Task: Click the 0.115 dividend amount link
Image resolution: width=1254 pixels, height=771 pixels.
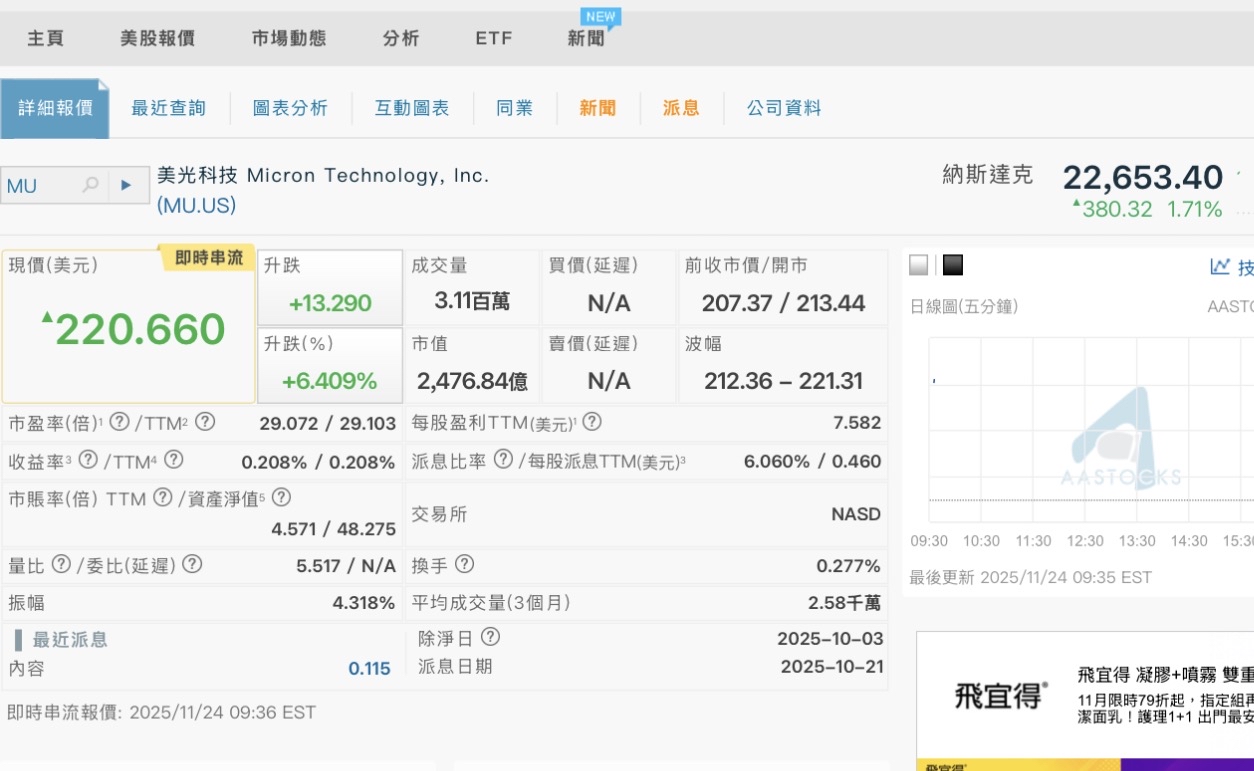Action: tap(369, 669)
